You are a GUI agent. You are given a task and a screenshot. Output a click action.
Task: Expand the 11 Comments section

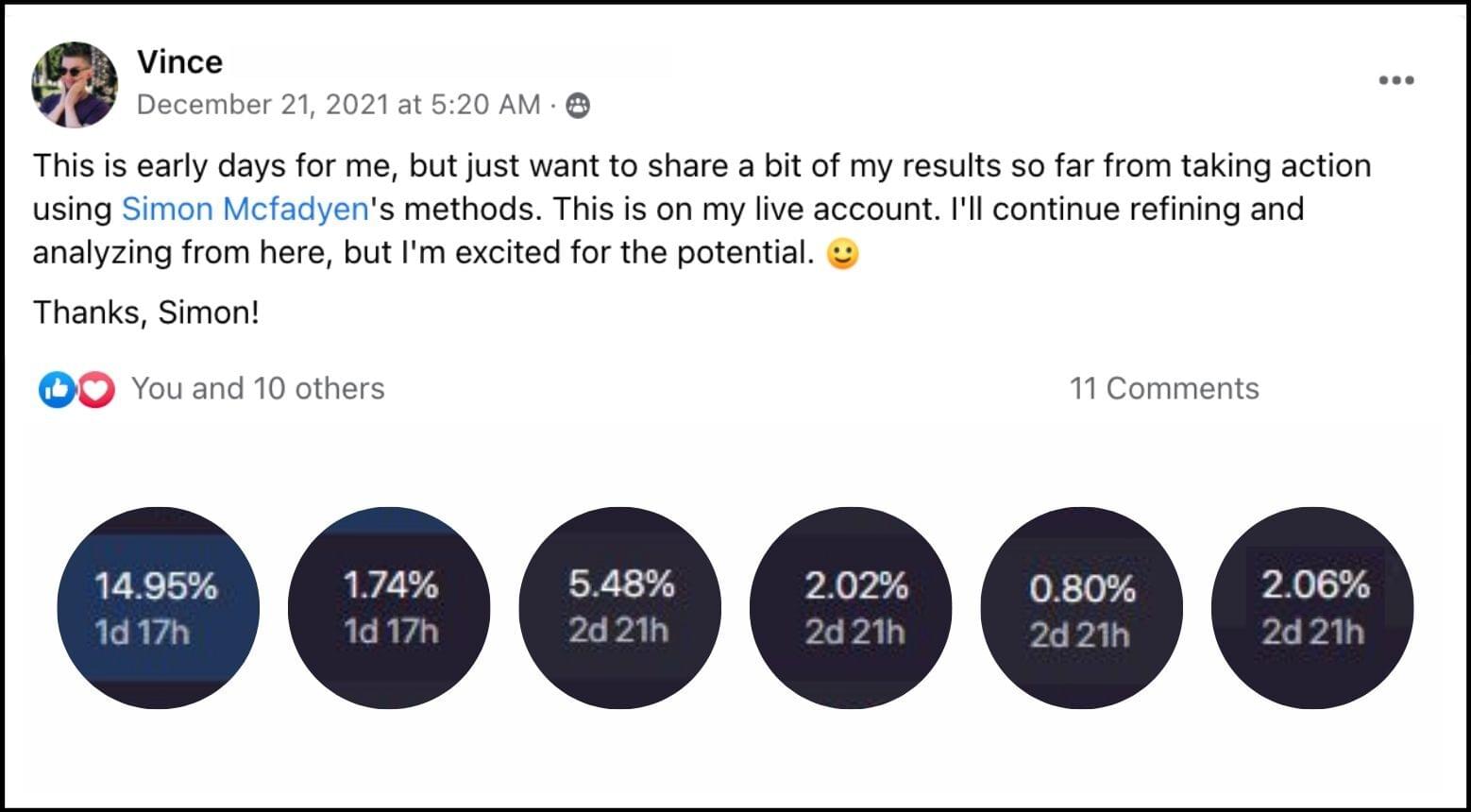click(x=1163, y=388)
